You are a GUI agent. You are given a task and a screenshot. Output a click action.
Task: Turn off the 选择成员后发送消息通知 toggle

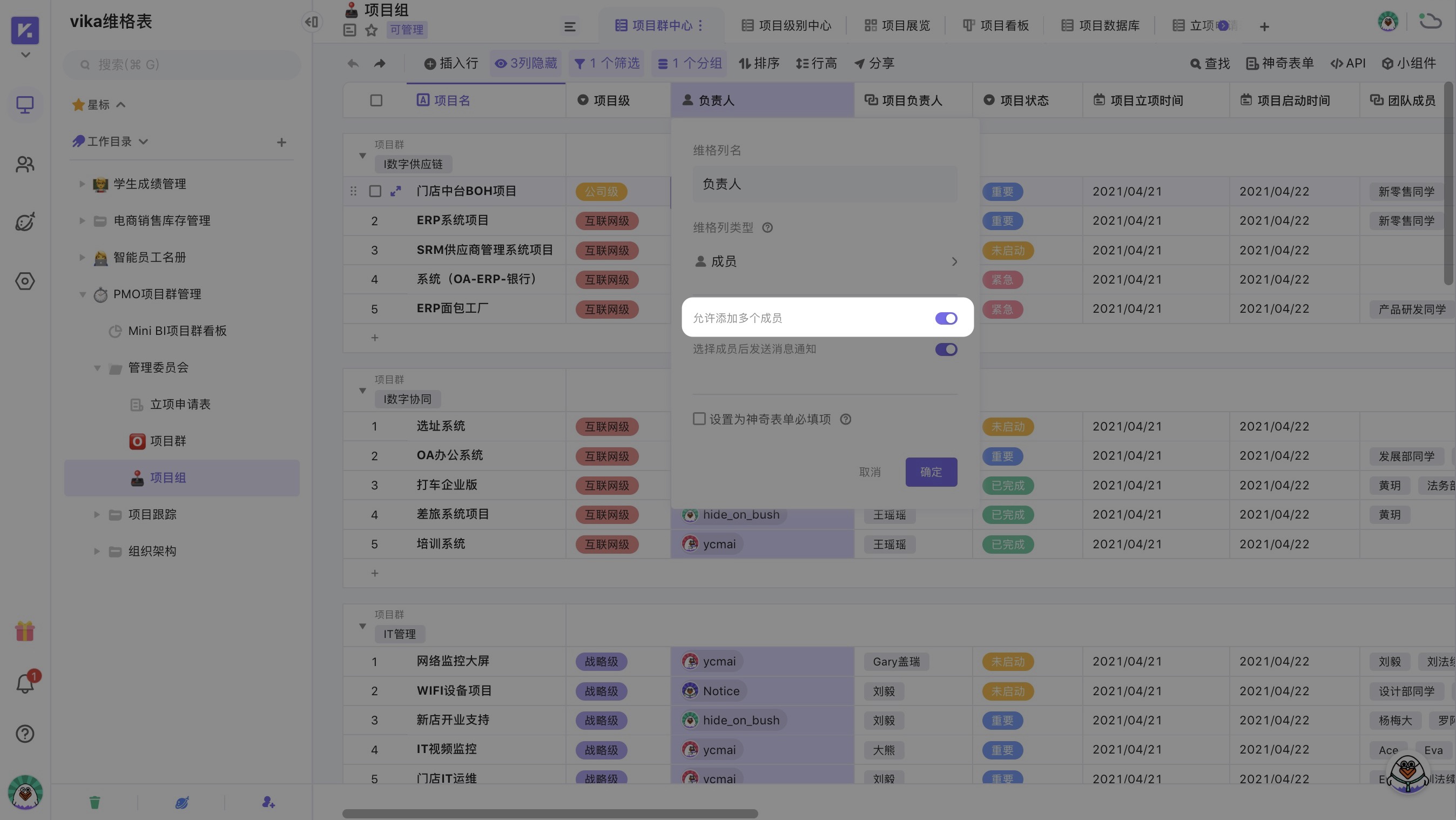tap(946, 349)
